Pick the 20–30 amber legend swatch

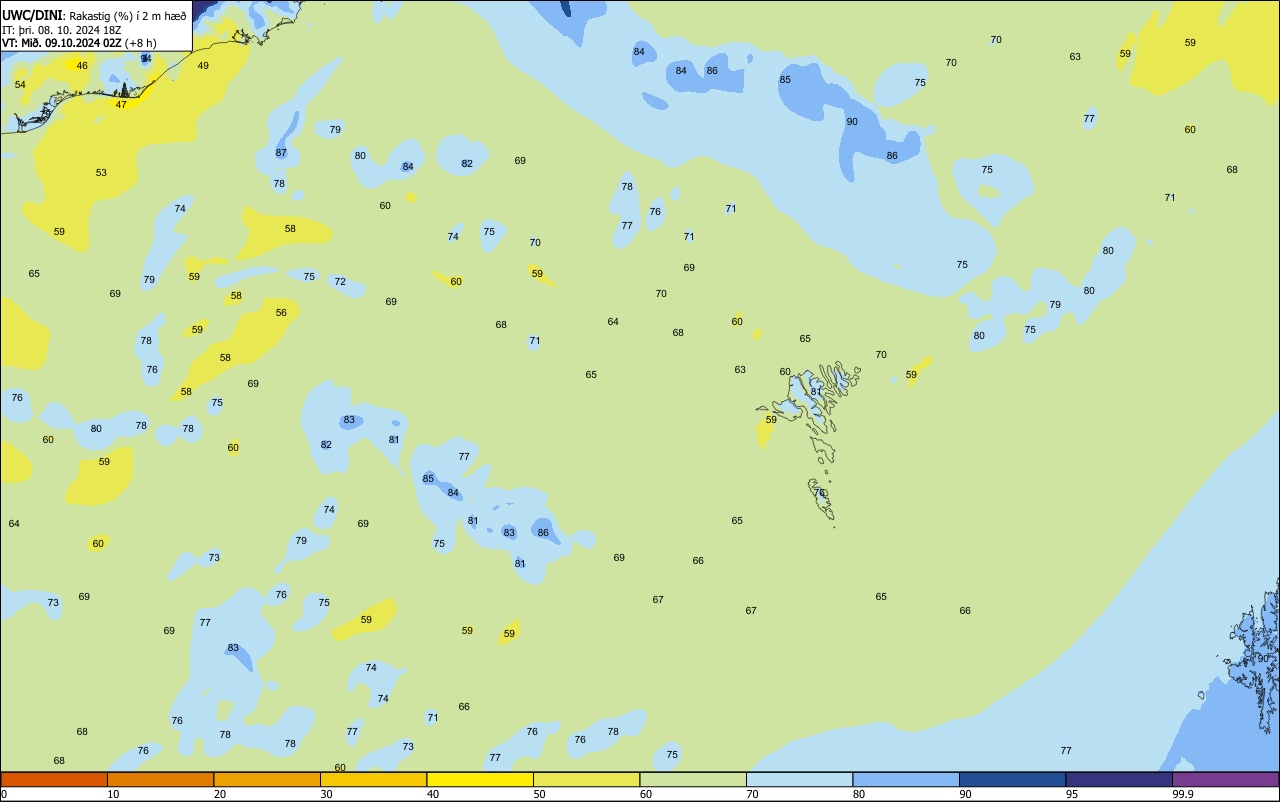tap(267, 779)
